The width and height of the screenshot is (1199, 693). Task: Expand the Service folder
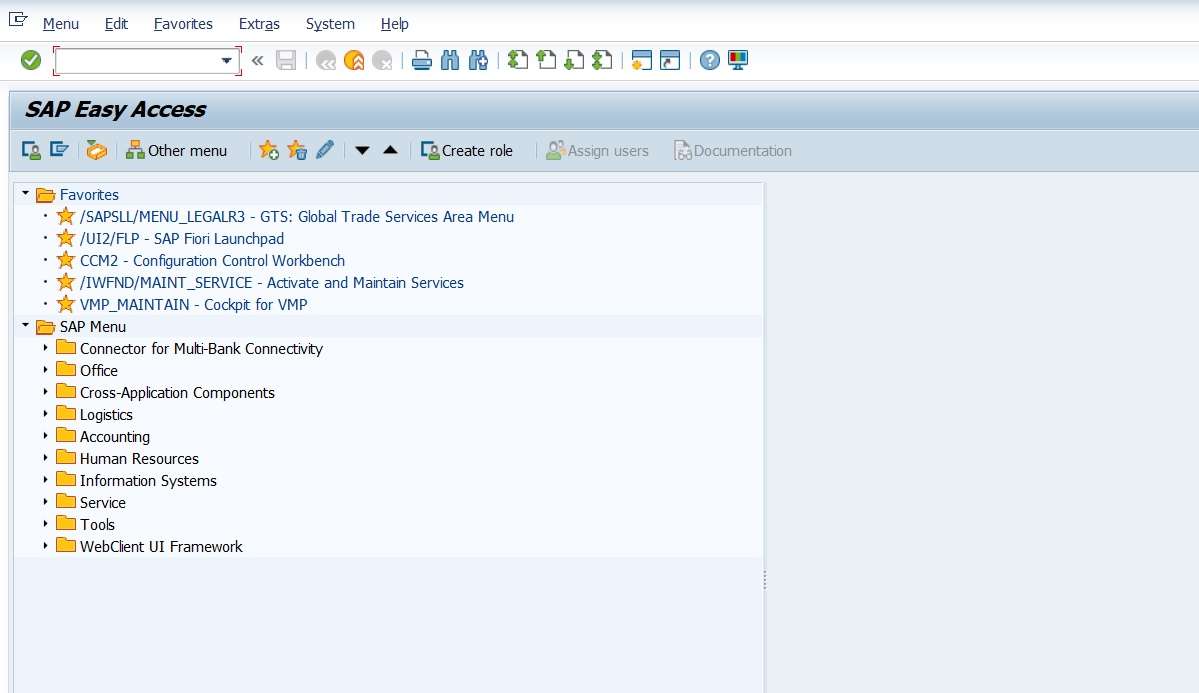(45, 502)
